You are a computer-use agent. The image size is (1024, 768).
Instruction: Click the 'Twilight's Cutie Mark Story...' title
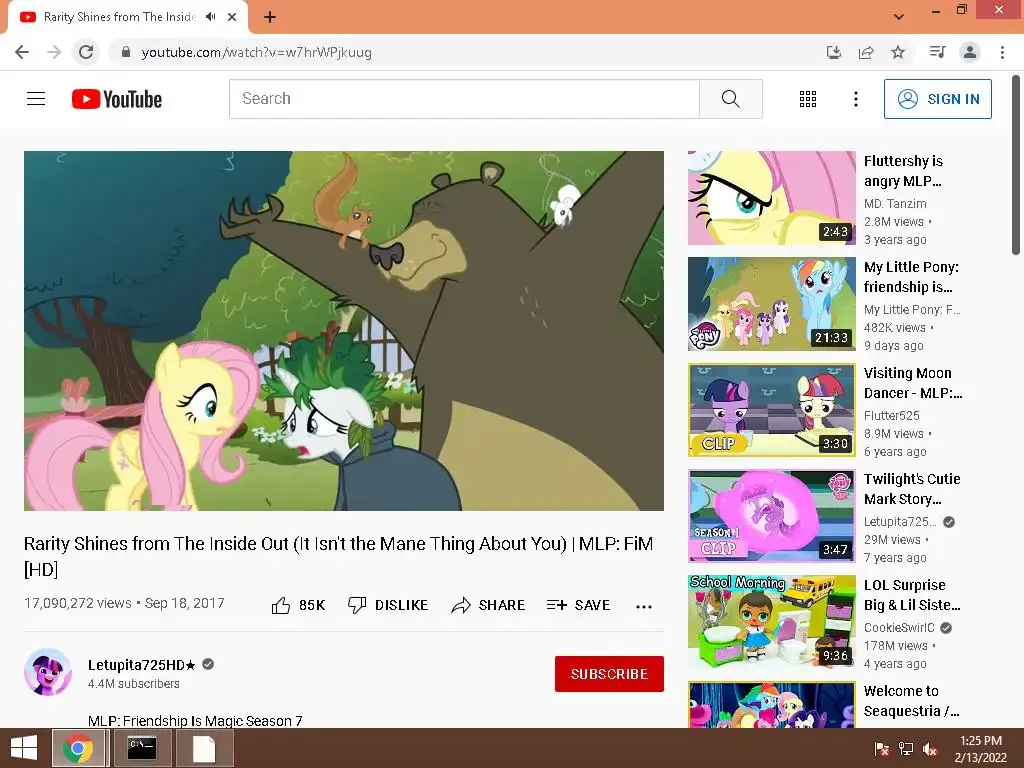pos(912,489)
